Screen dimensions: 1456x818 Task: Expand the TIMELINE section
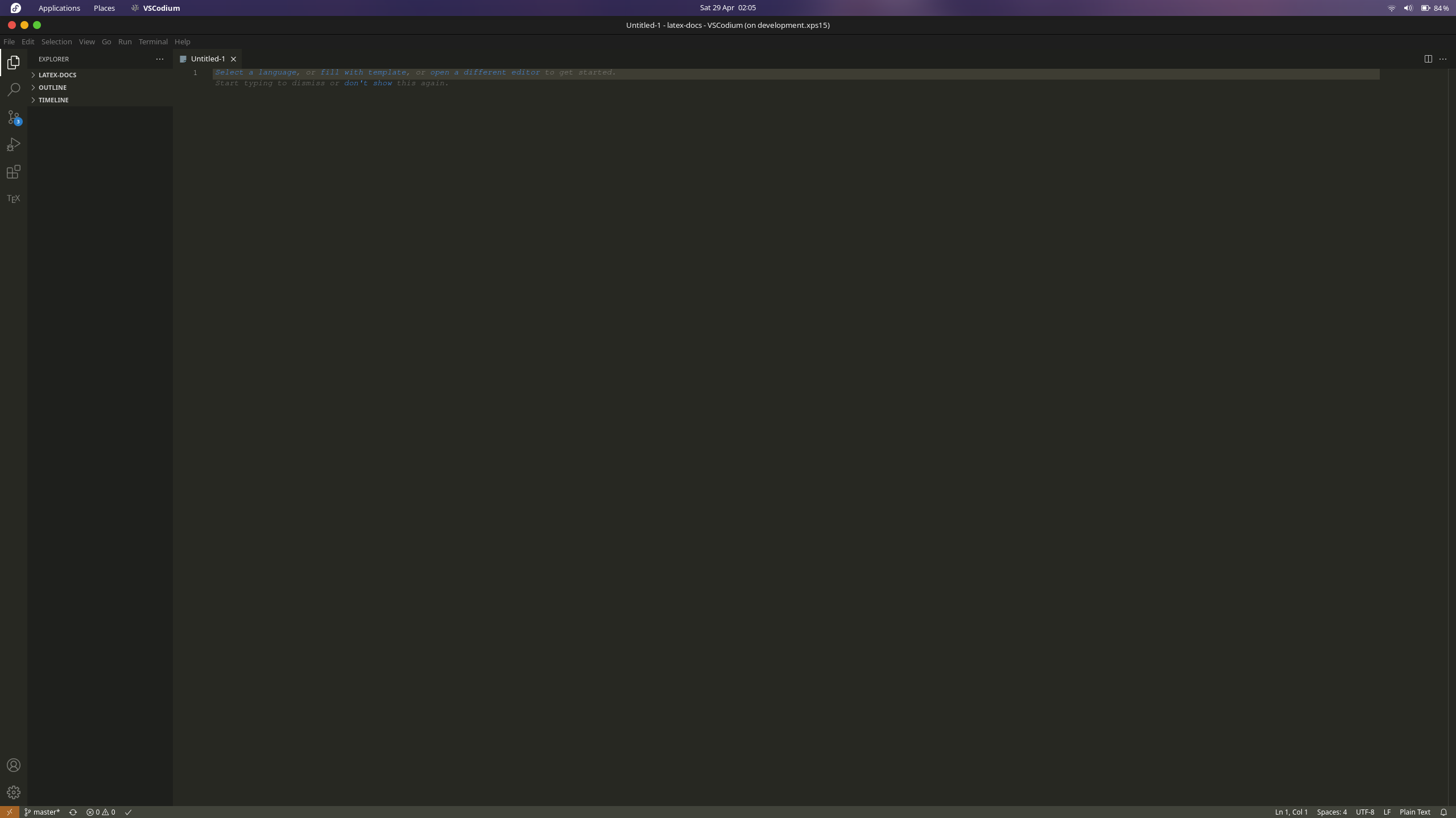100,100
